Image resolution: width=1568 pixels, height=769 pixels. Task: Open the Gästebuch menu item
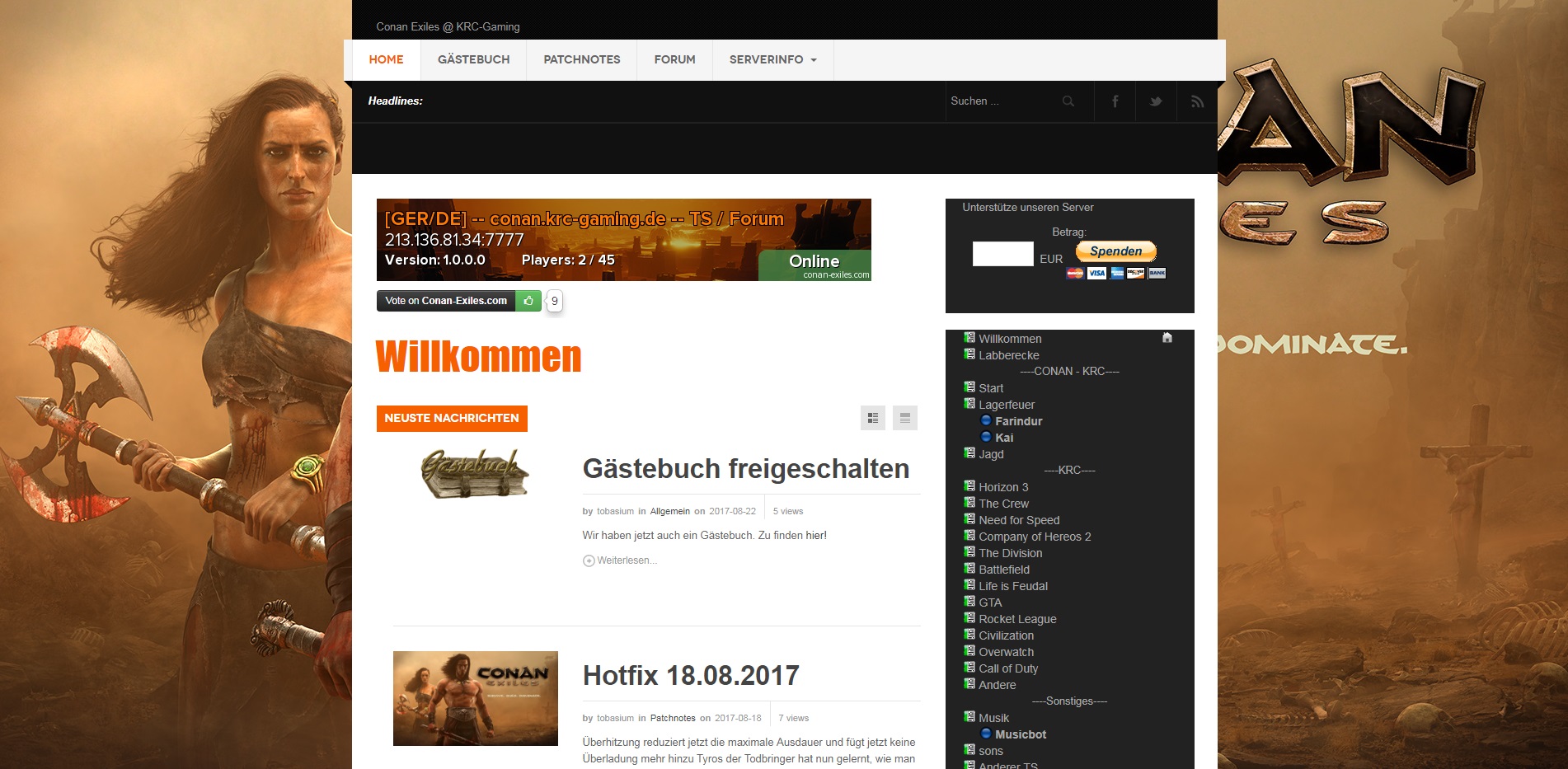(473, 59)
